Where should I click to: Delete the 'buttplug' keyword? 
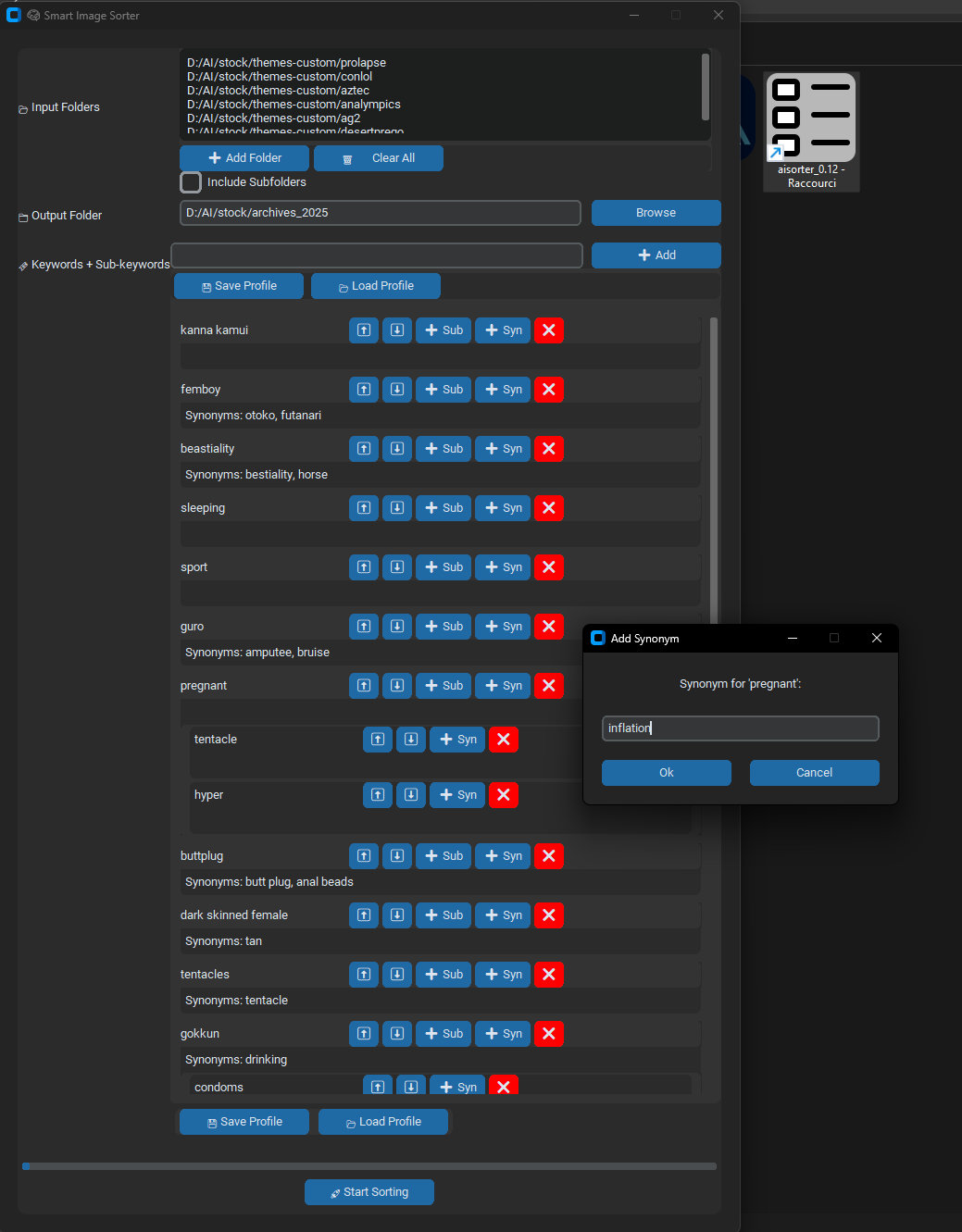[549, 856]
